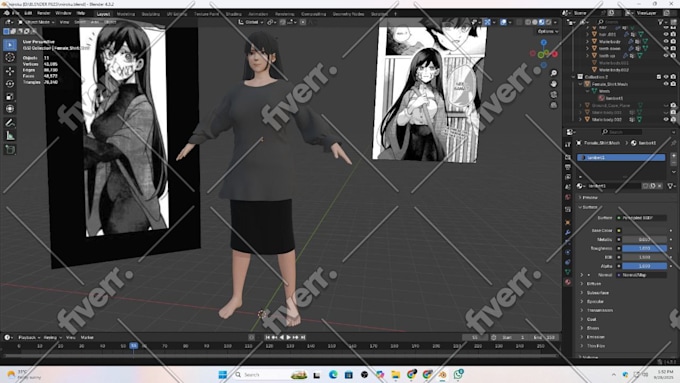Collapse Collection 2 in outliner
Screen dimensions: 680x383
(x=574, y=77)
